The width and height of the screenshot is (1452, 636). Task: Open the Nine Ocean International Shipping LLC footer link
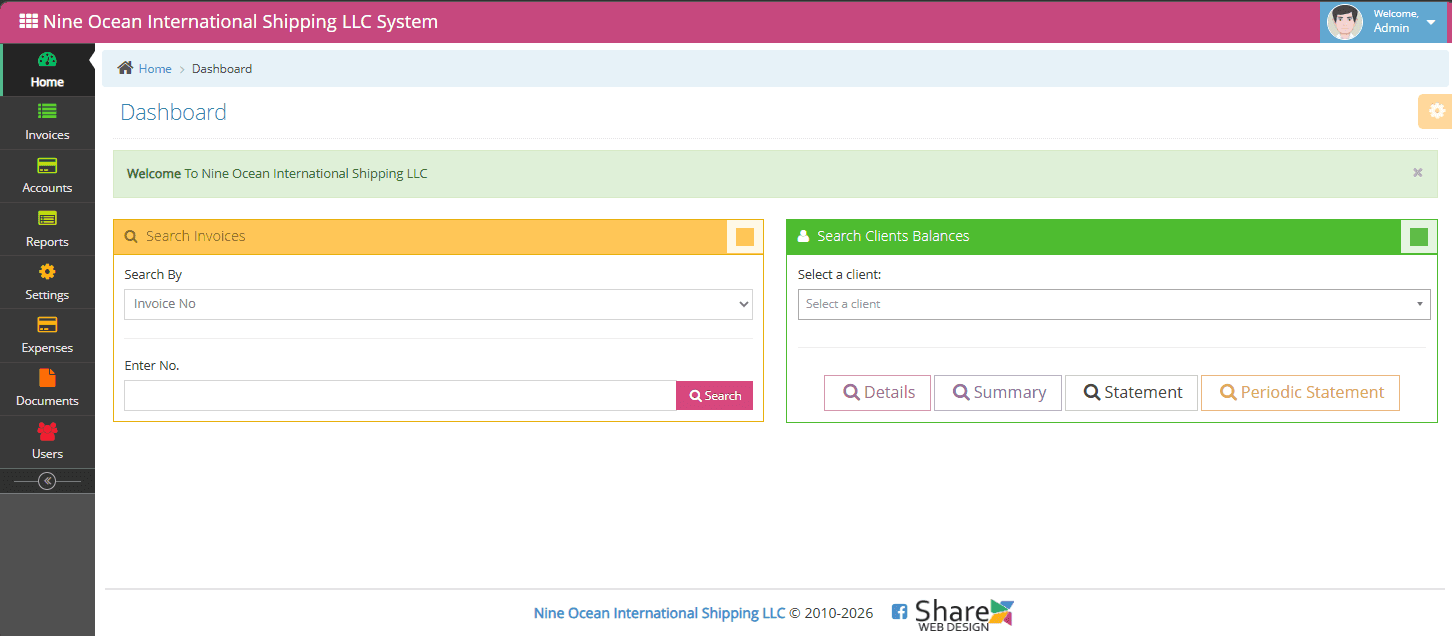click(x=660, y=613)
